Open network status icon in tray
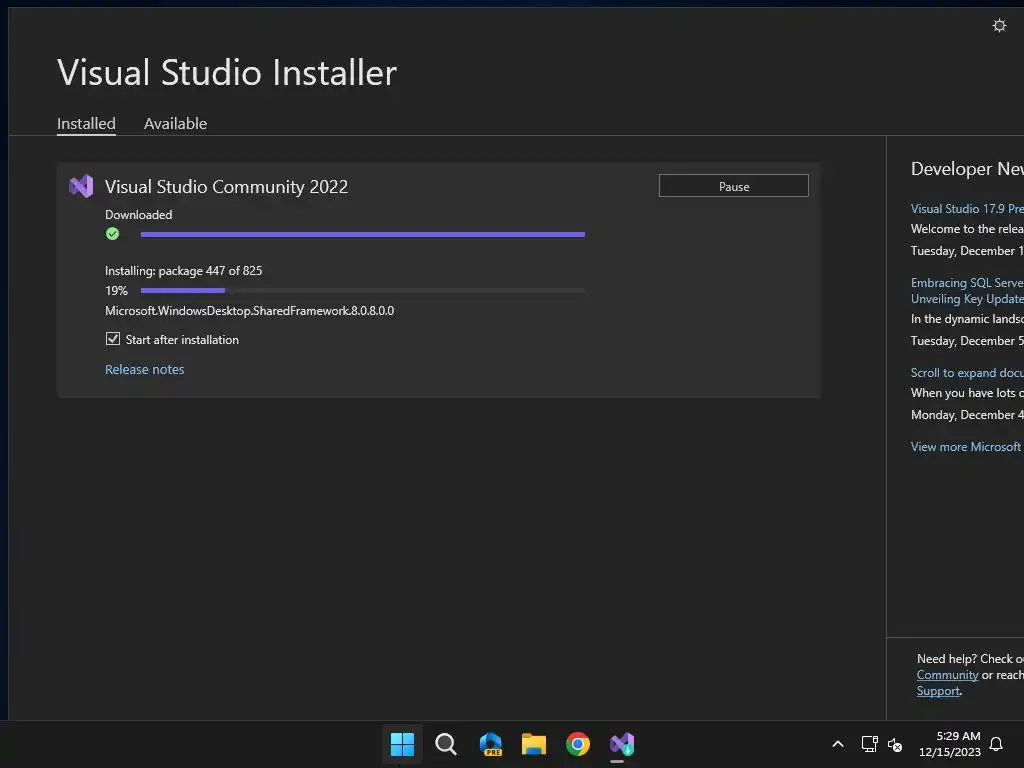Screen dimensions: 1024x768 point(869,744)
